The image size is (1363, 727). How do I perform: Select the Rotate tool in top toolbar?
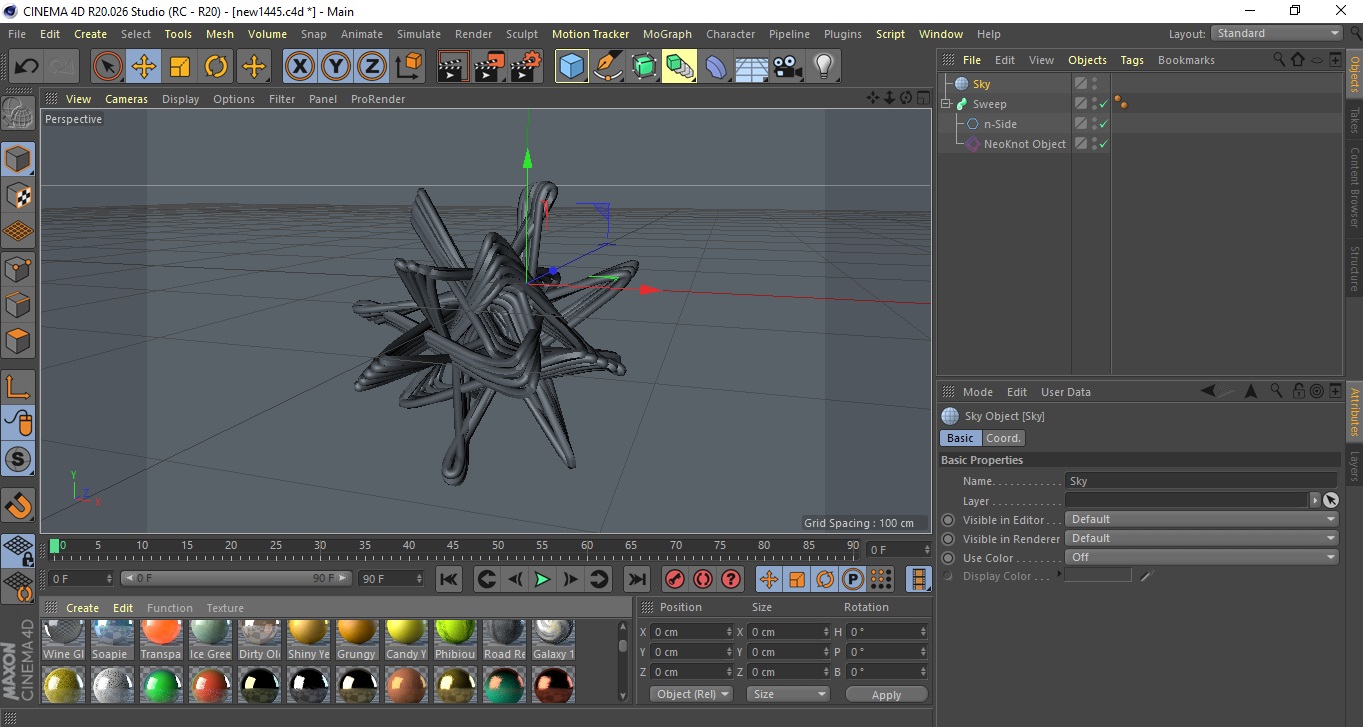(216, 67)
